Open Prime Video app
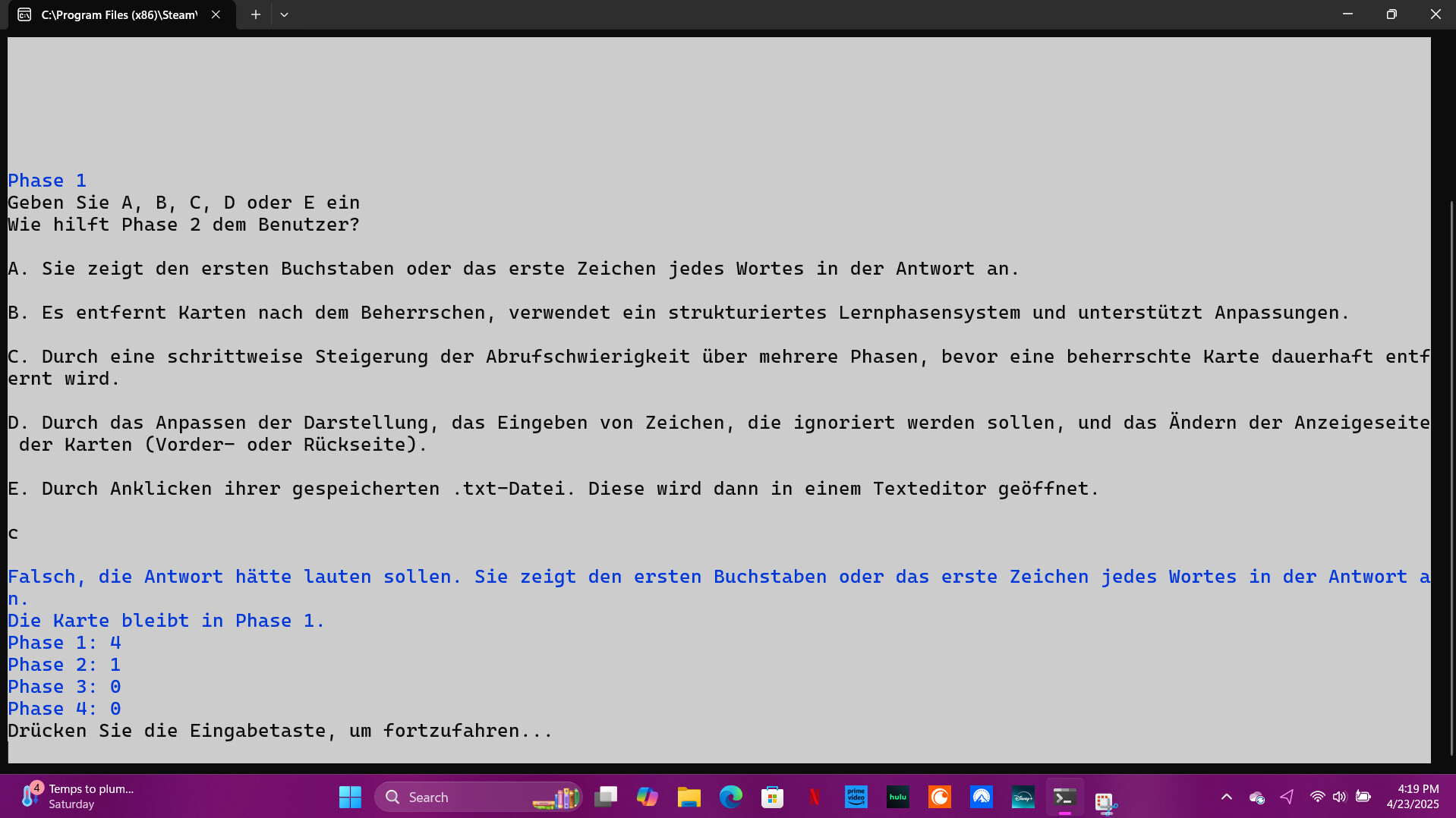1456x818 pixels. click(x=856, y=797)
